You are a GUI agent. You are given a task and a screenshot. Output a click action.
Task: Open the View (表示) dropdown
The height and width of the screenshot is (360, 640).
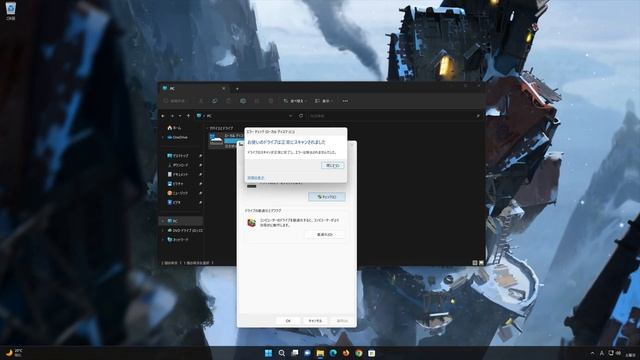click(323, 101)
